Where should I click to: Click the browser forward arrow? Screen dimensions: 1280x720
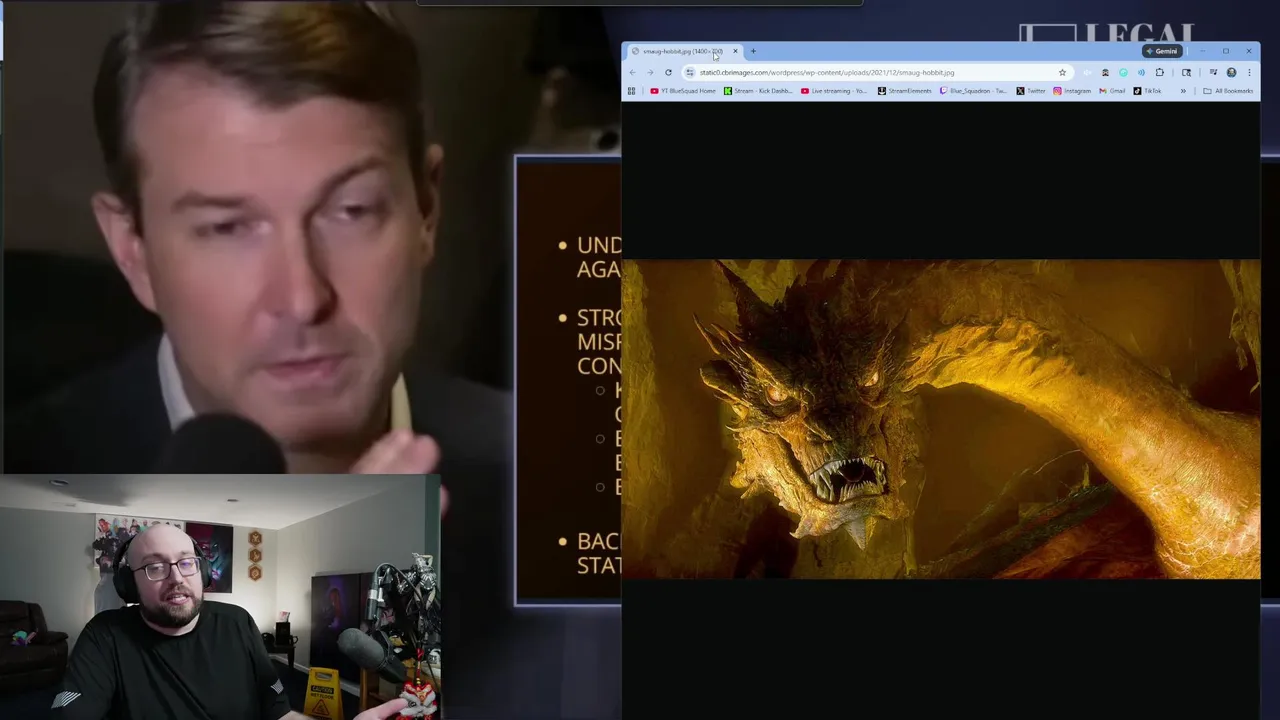pyautogui.click(x=650, y=72)
